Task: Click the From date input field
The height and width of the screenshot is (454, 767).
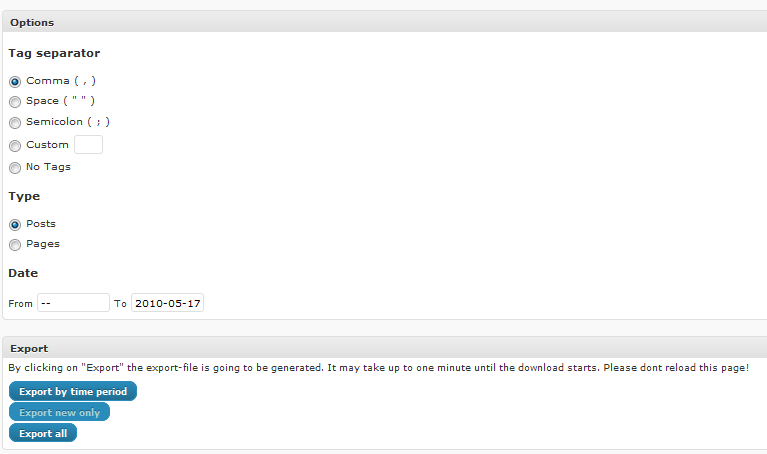Action: point(73,303)
